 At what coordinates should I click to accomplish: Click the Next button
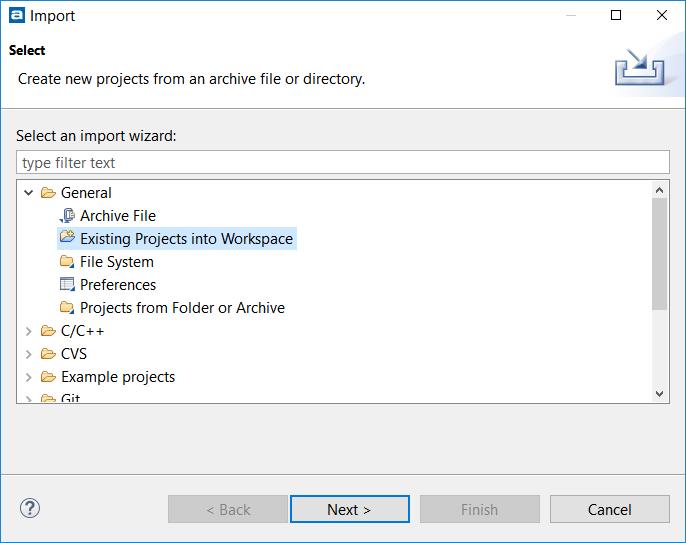[x=350, y=509]
